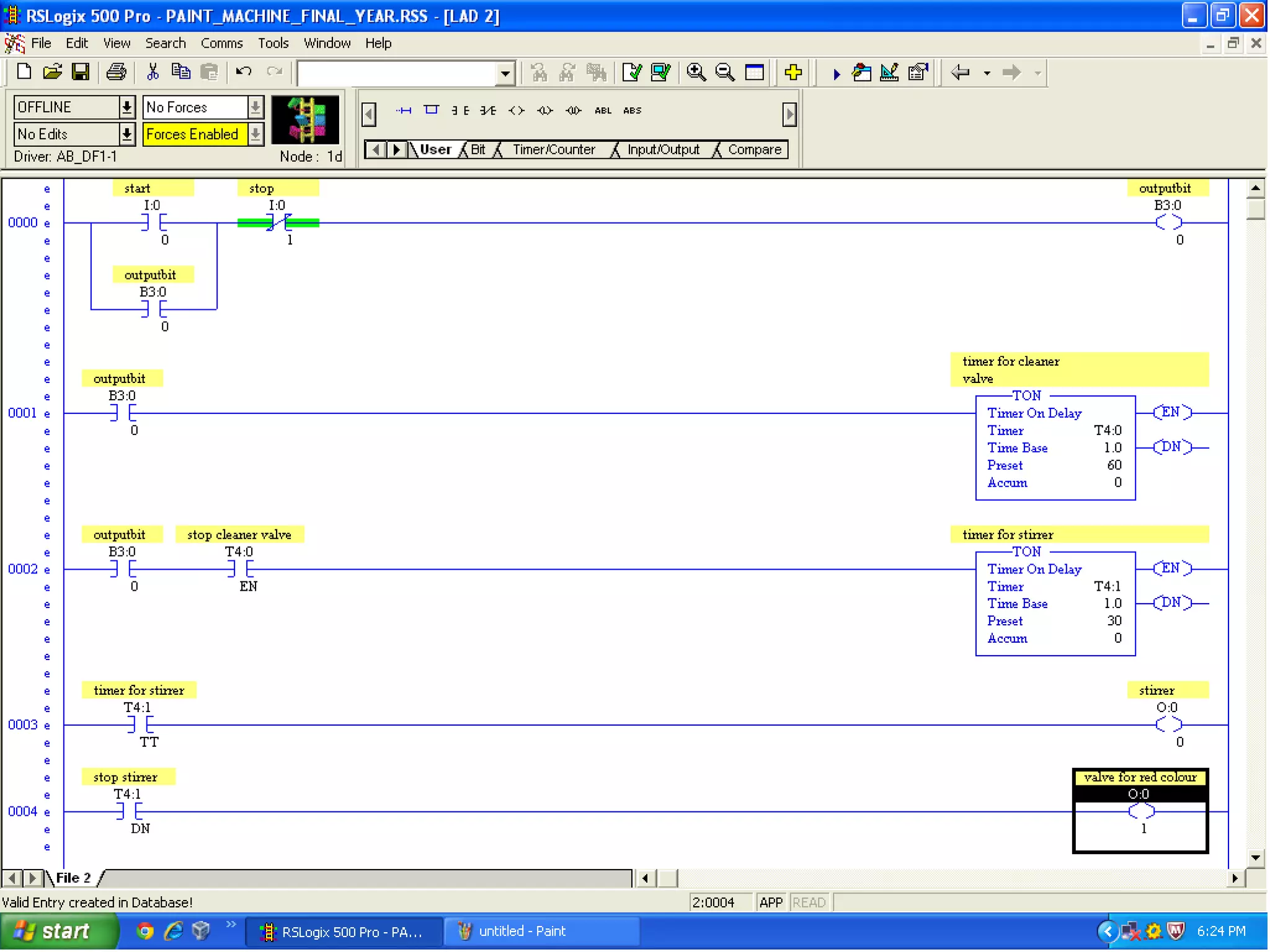Select the stop contact on rung 0000
The width and height of the screenshot is (1270, 952).
(278, 223)
